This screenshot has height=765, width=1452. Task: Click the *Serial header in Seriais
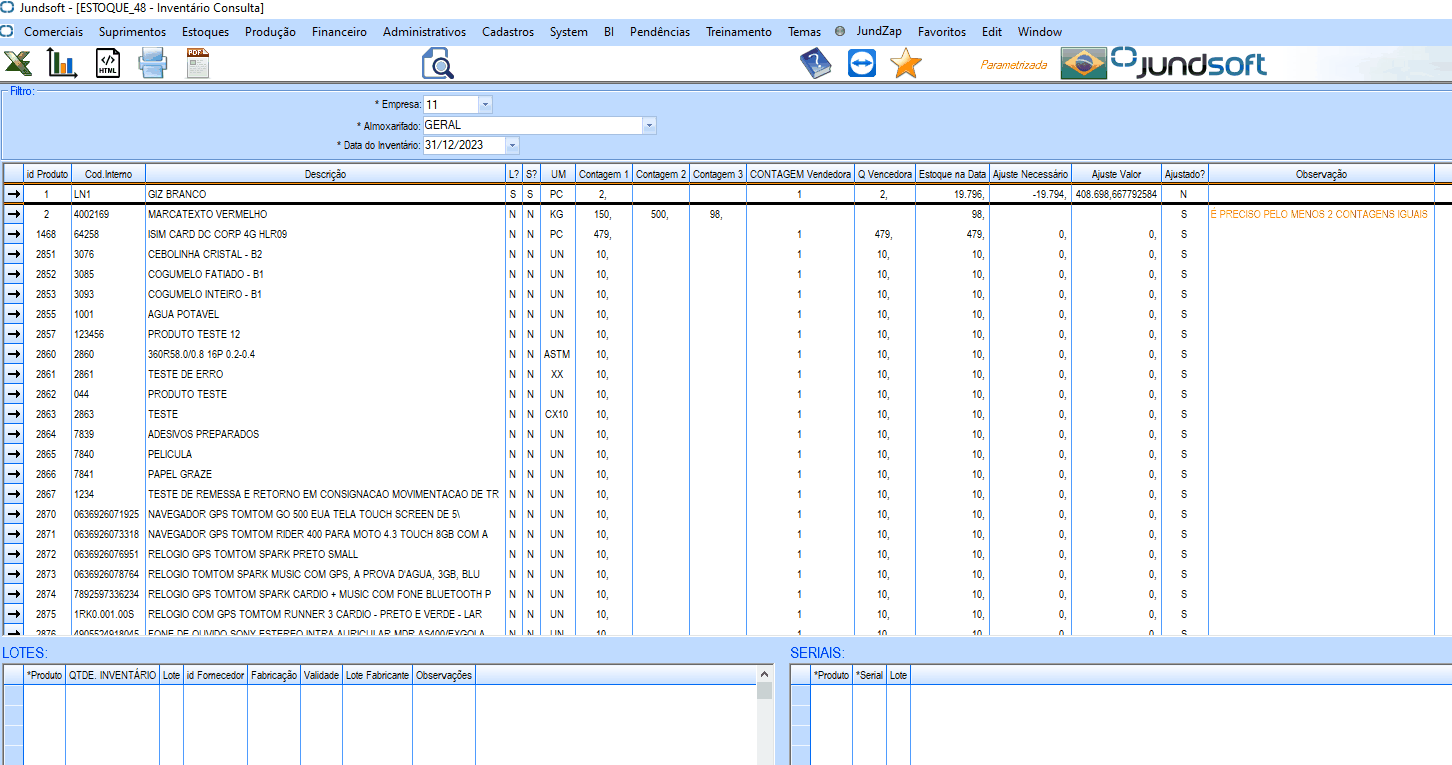tap(869, 675)
